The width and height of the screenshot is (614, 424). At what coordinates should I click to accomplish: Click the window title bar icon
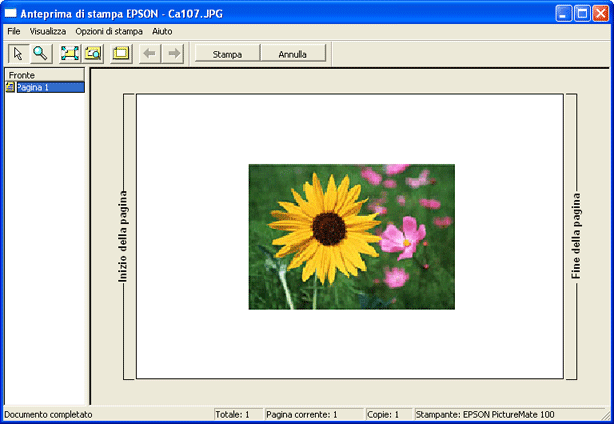11,11
